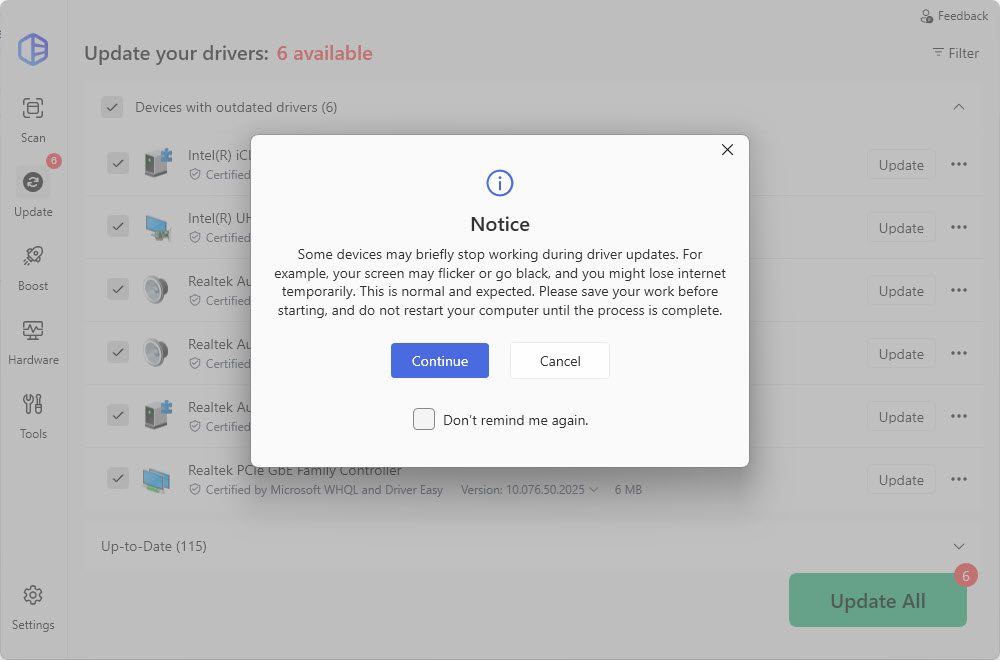
Task: Expand the Up-to-Date (115) section
Action: (959, 546)
